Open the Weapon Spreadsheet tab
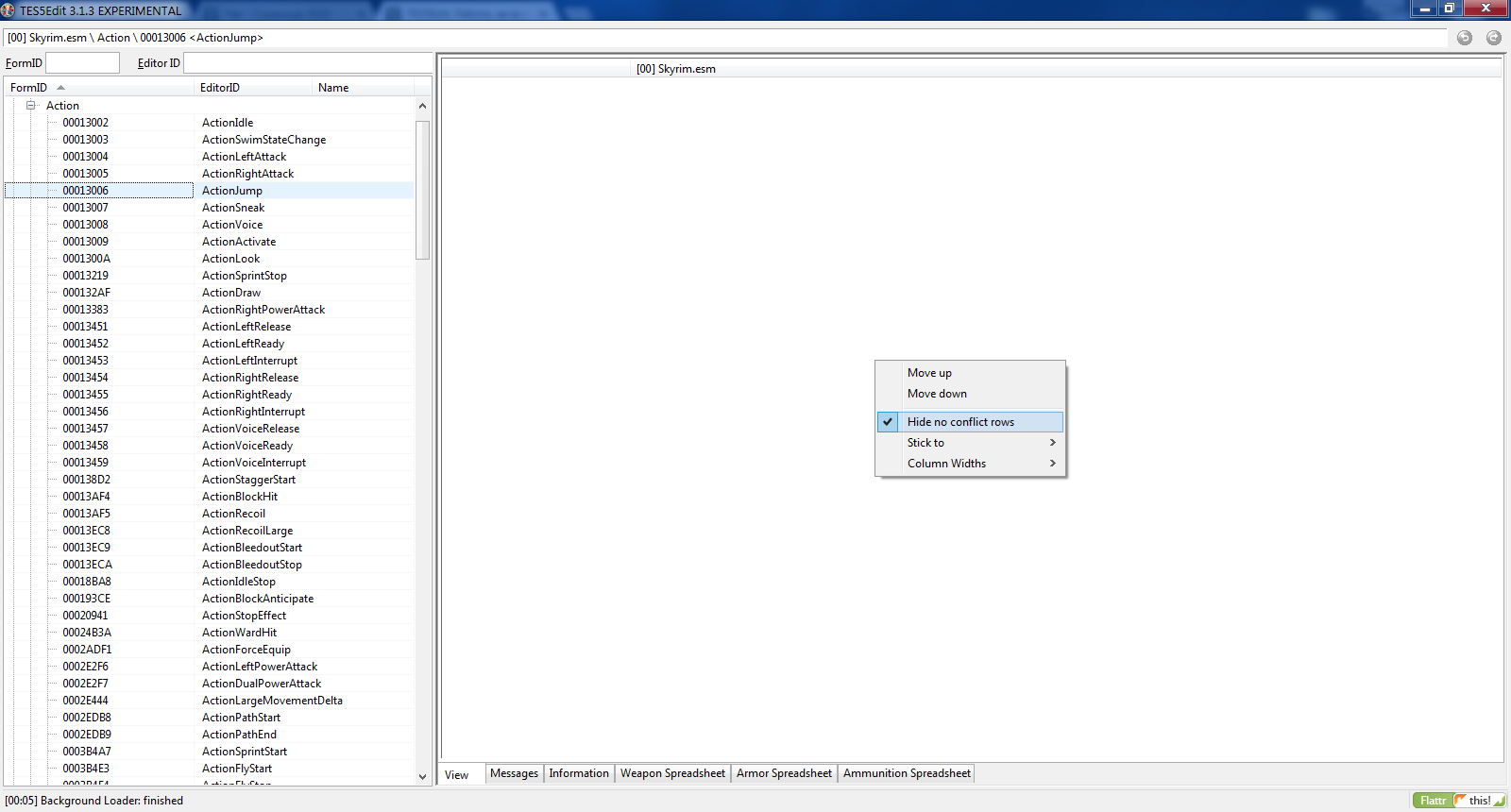The width and height of the screenshot is (1511, 812). (672, 773)
